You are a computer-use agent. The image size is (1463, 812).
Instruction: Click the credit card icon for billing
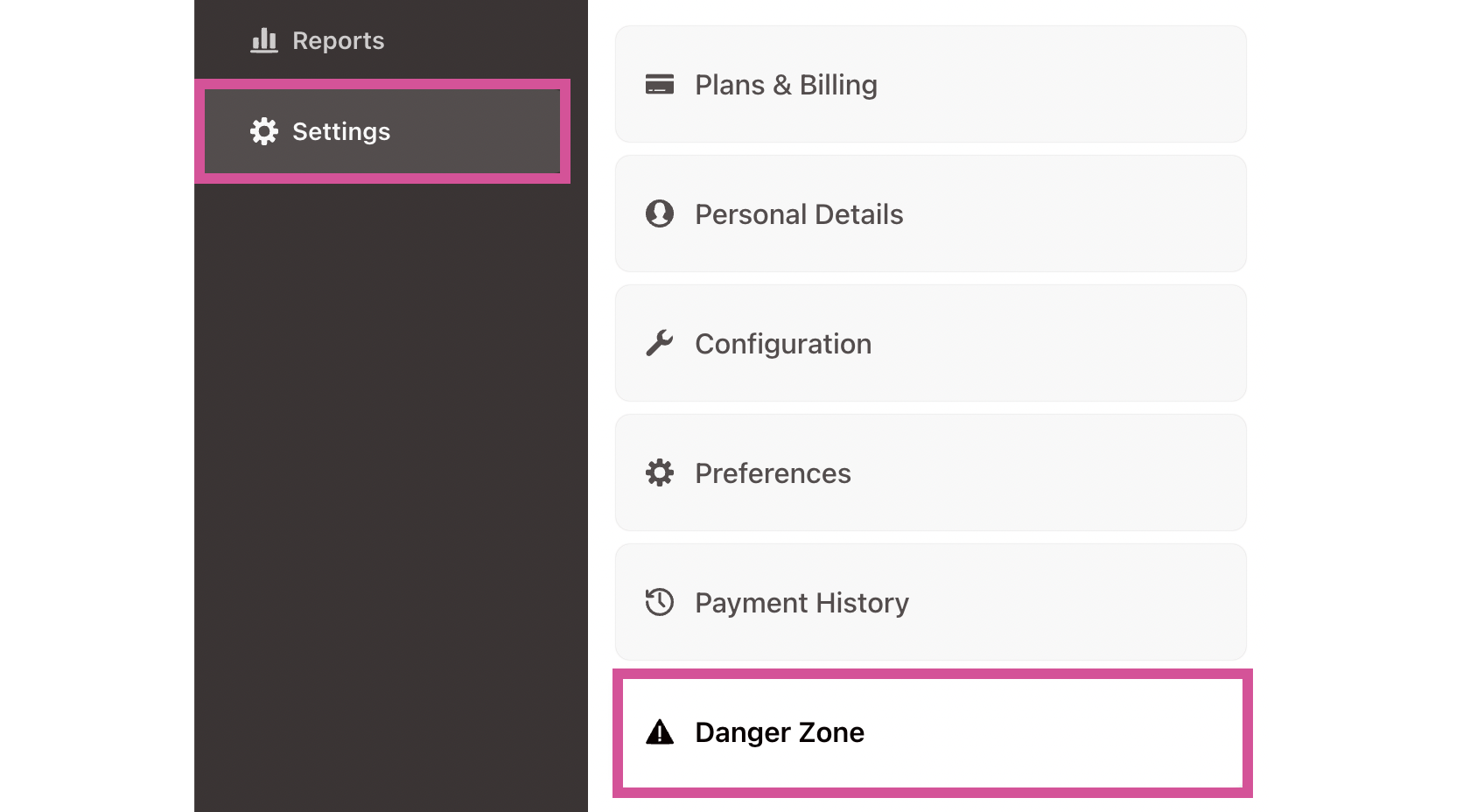[x=659, y=85]
